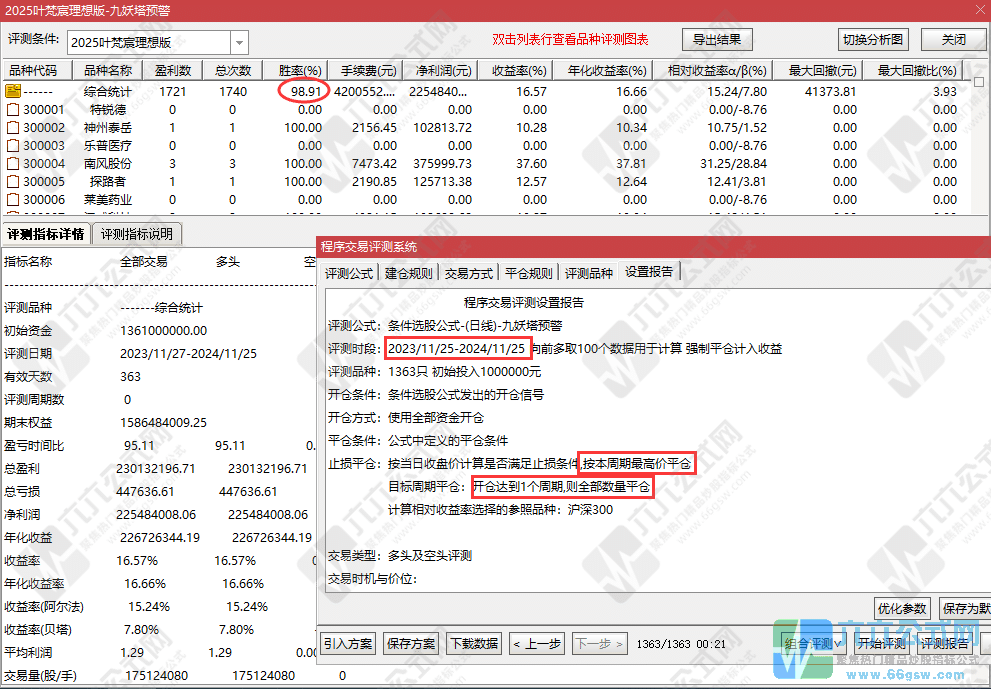Switch to the 评测指标说明 tab

click(137, 234)
